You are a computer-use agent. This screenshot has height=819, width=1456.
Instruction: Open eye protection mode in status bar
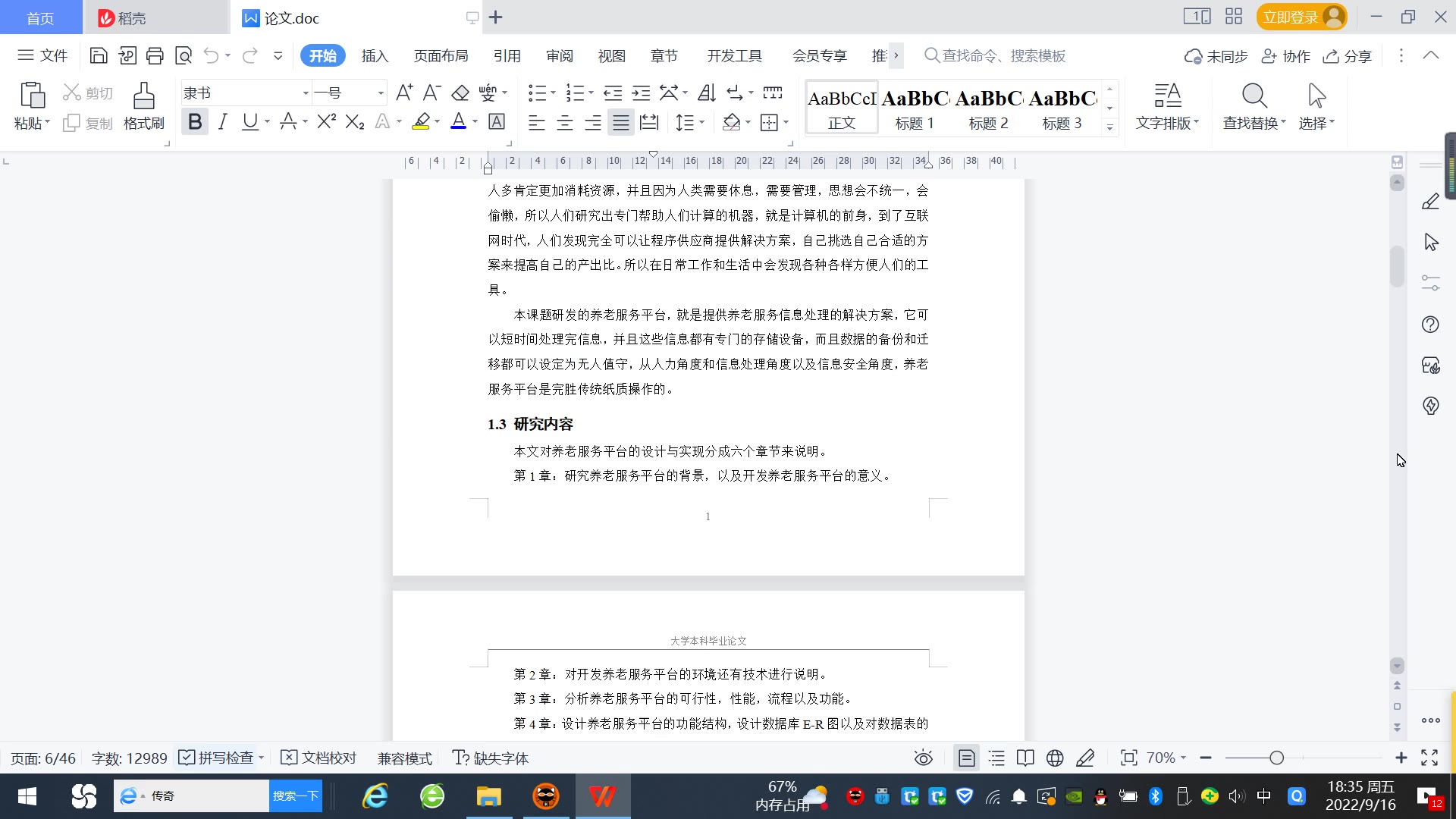tap(923, 758)
